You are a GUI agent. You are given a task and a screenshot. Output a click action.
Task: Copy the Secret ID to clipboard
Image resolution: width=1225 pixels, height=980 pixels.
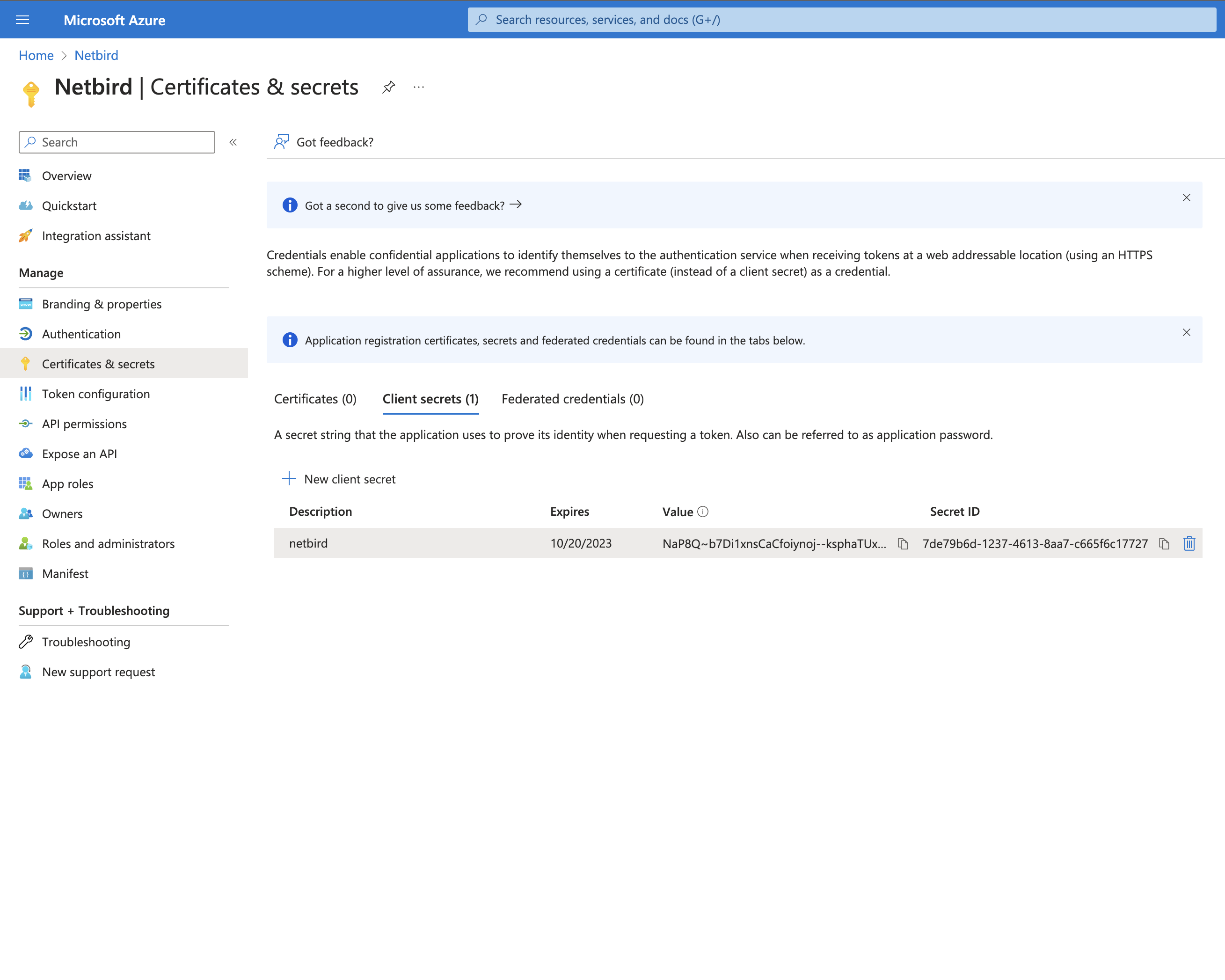coord(1164,544)
